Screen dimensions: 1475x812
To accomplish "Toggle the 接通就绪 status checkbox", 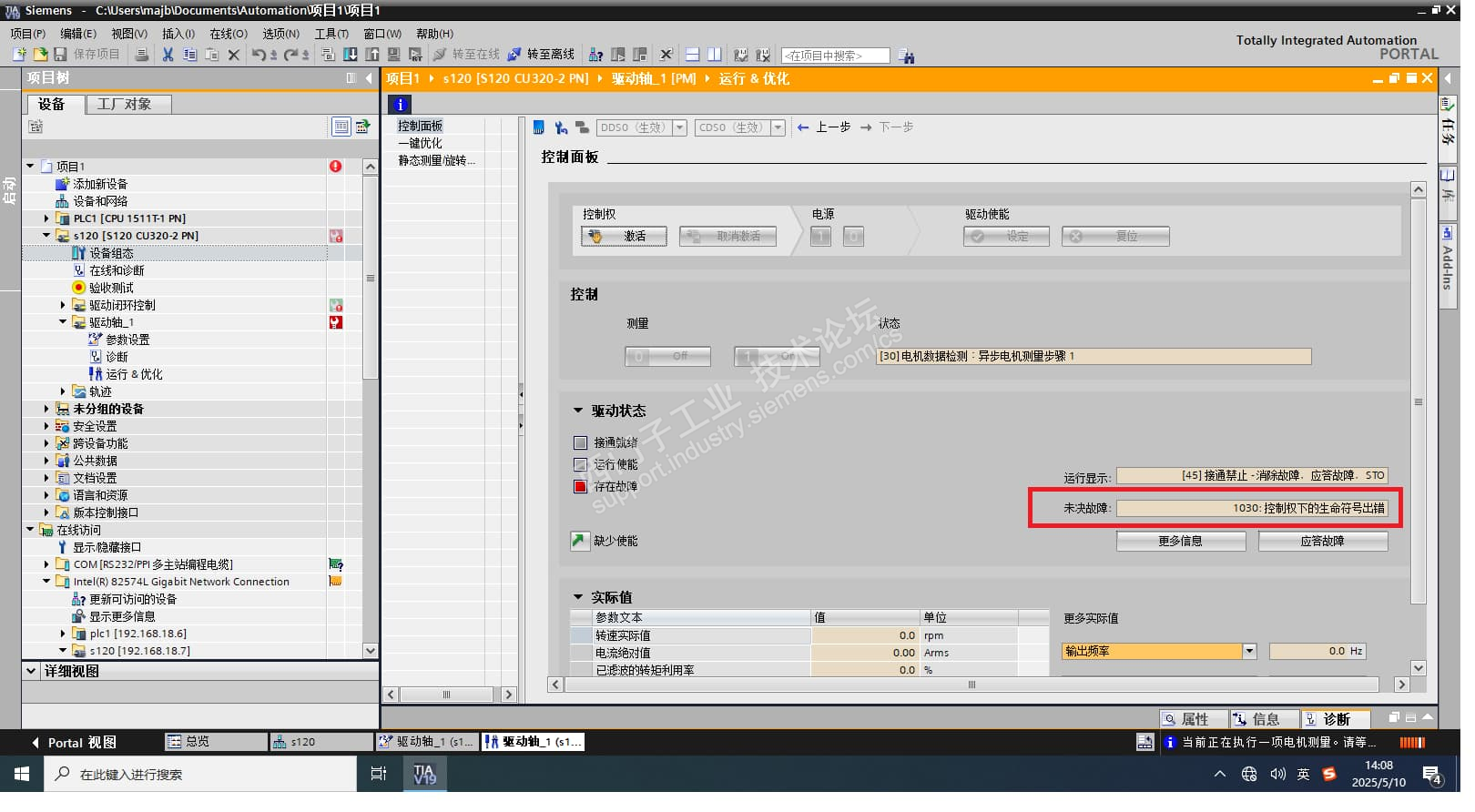I will click(580, 442).
